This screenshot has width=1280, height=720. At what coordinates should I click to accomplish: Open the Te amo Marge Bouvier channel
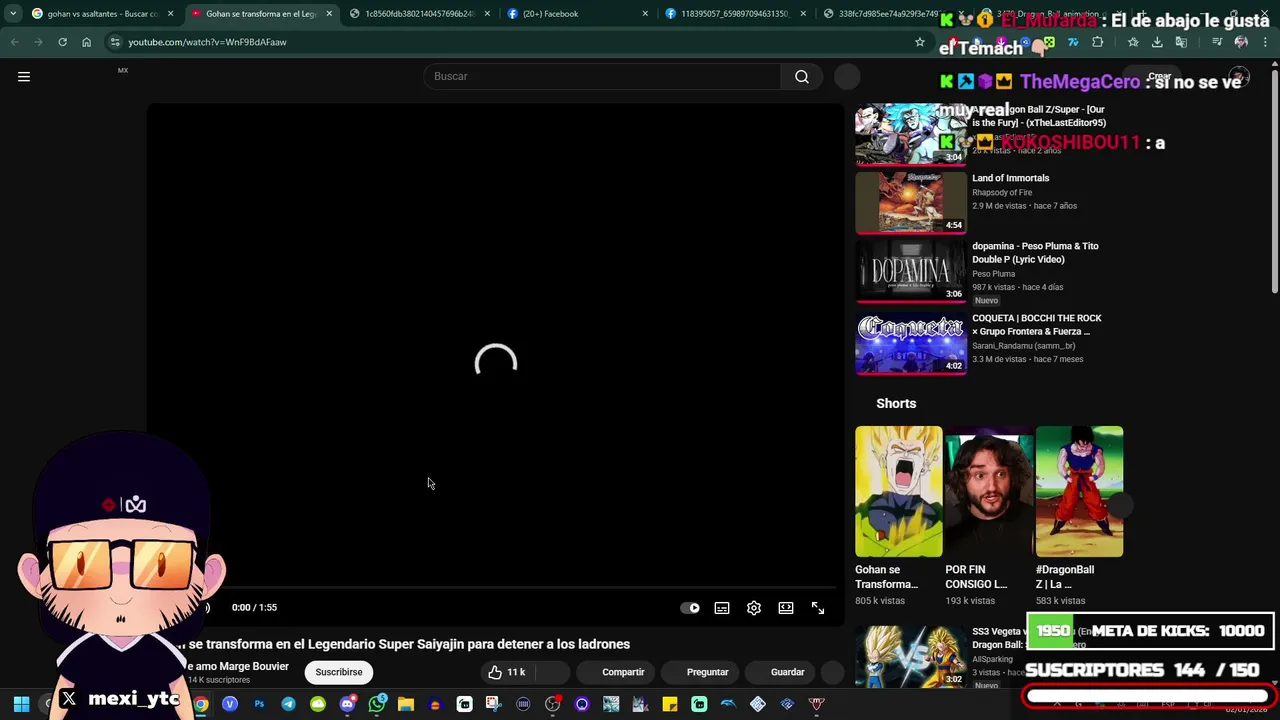pyautogui.click(x=239, y=666)
